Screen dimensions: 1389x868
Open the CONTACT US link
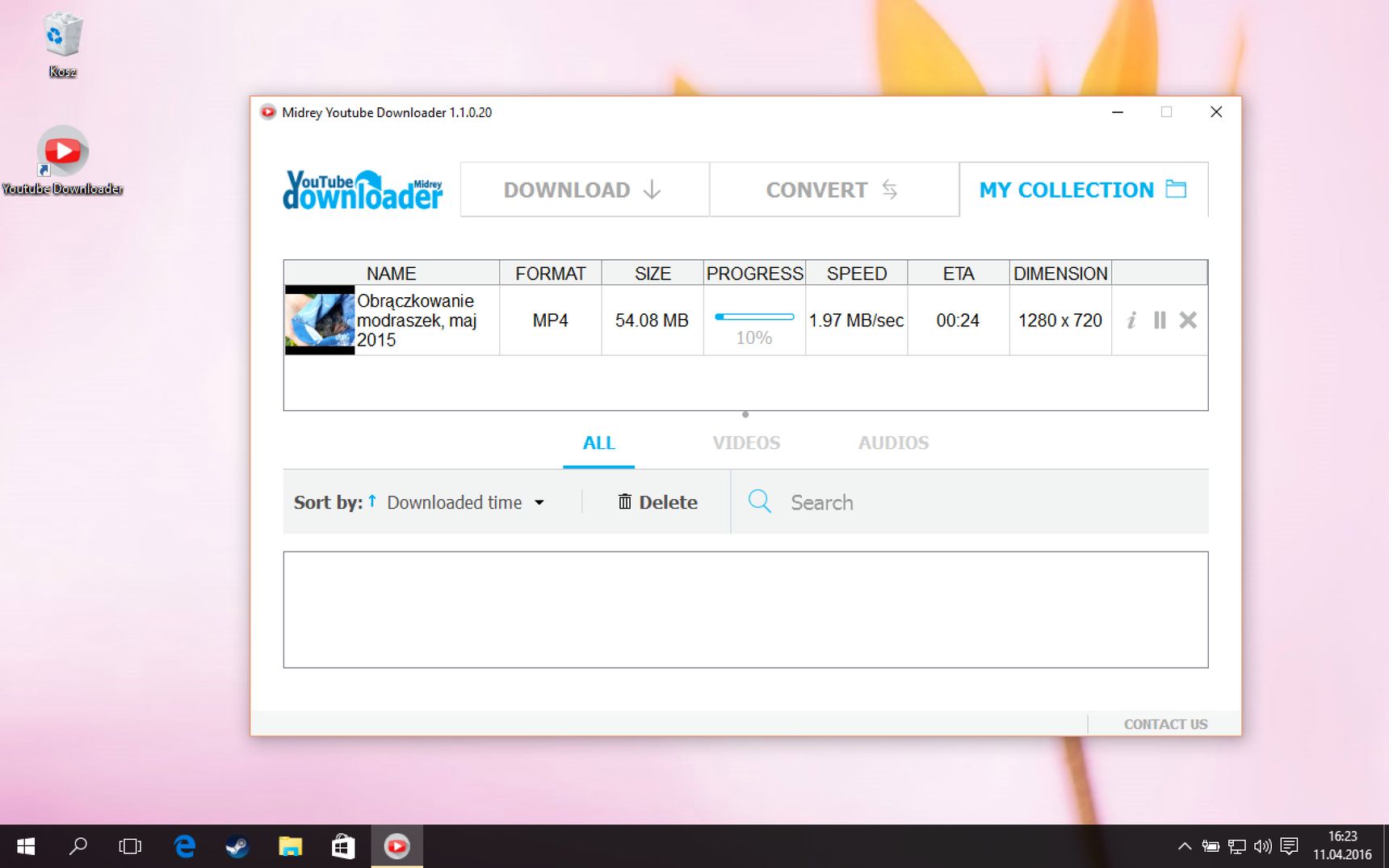(x=1165, y=724)
